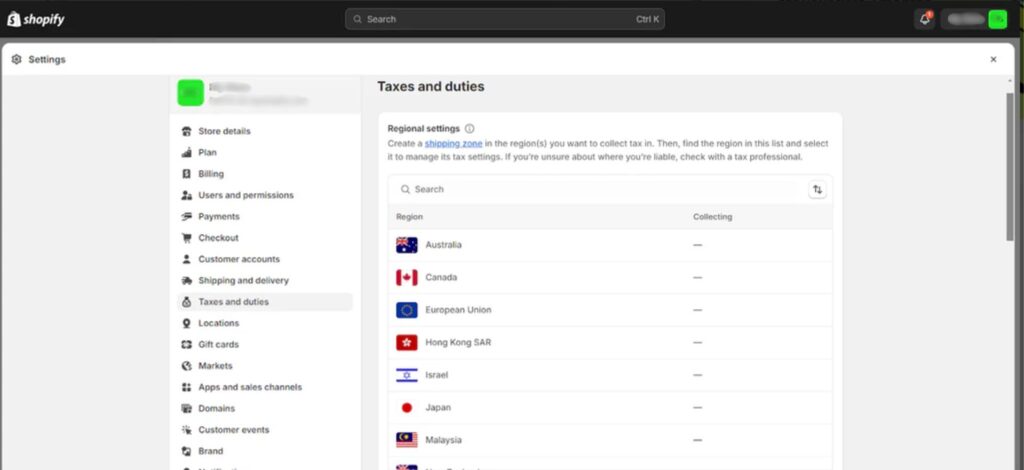The height and width of the screenshot is (470, 1024).
Task: Open Users and permissions section
Action: pos(245,195)
